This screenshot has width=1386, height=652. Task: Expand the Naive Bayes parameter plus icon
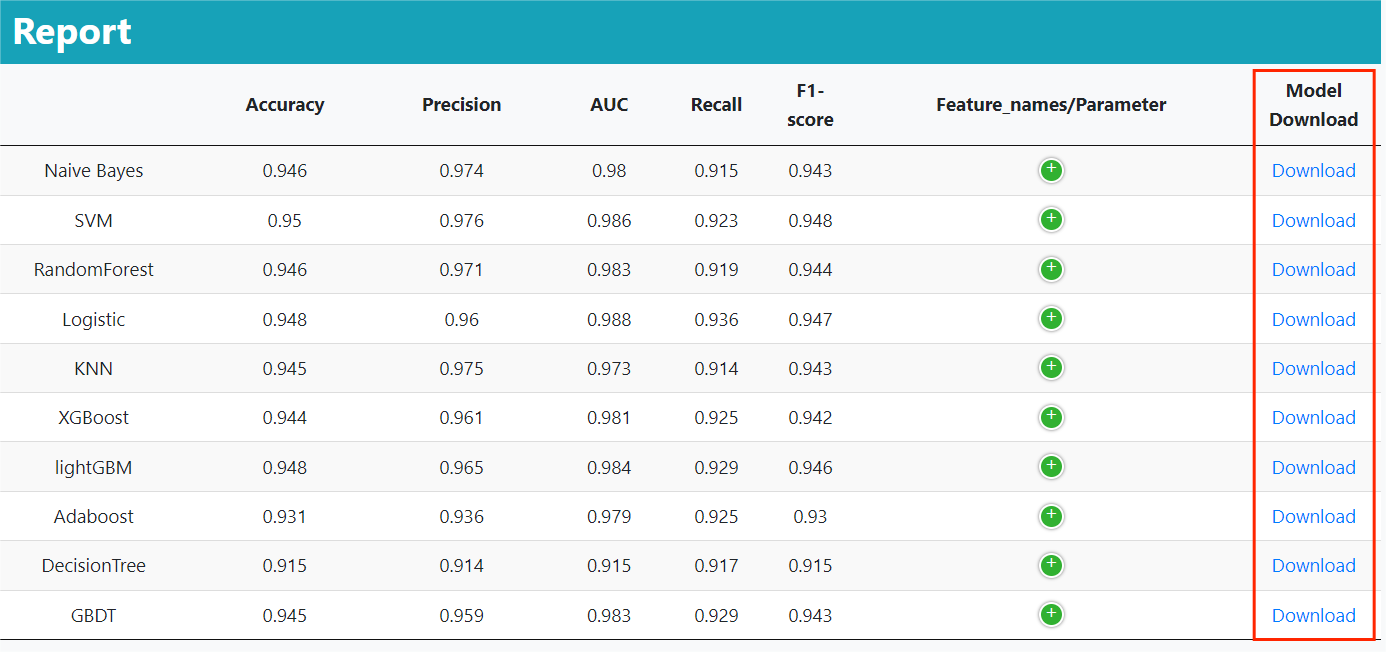coord(1050,170)
